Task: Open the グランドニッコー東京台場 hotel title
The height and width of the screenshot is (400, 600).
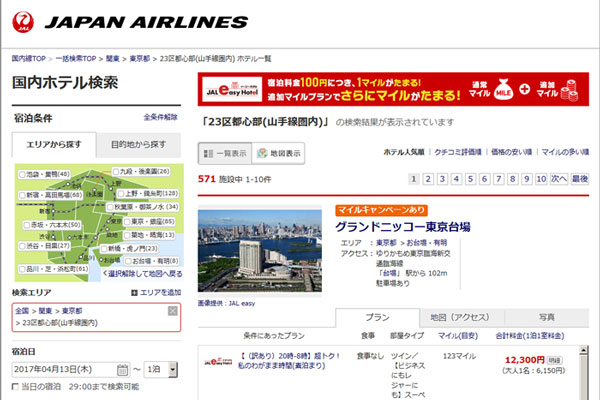Action: (x=403, y=227)
